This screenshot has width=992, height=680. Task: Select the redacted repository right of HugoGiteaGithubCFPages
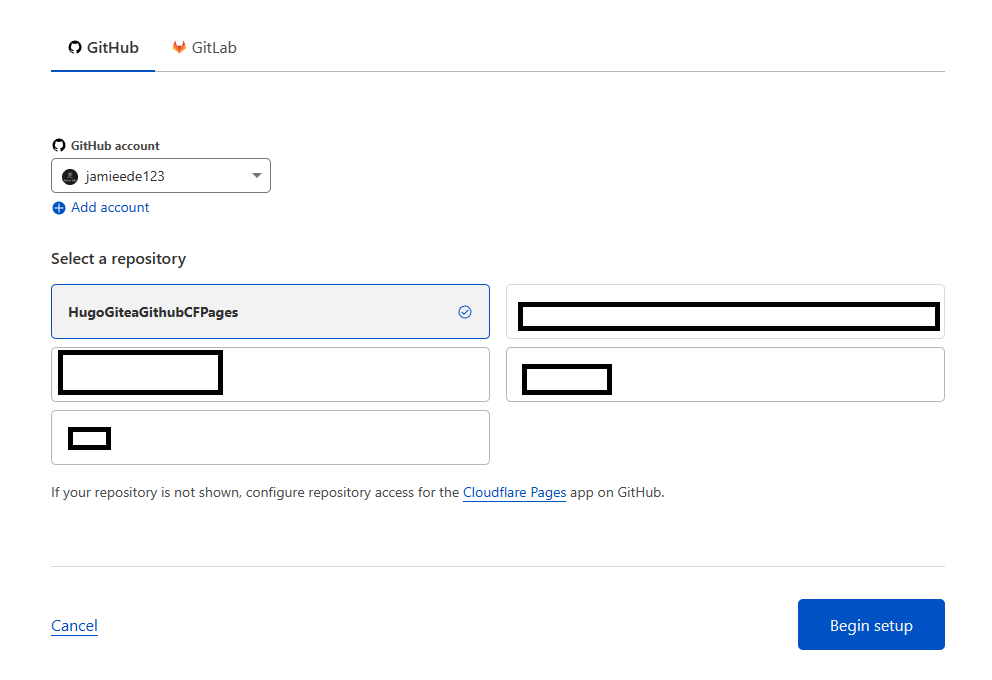[x=725, y=312]
